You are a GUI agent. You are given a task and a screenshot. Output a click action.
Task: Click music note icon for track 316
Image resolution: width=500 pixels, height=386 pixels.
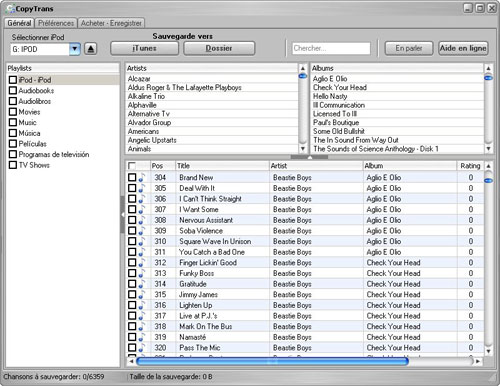click(x=142, y=305)
